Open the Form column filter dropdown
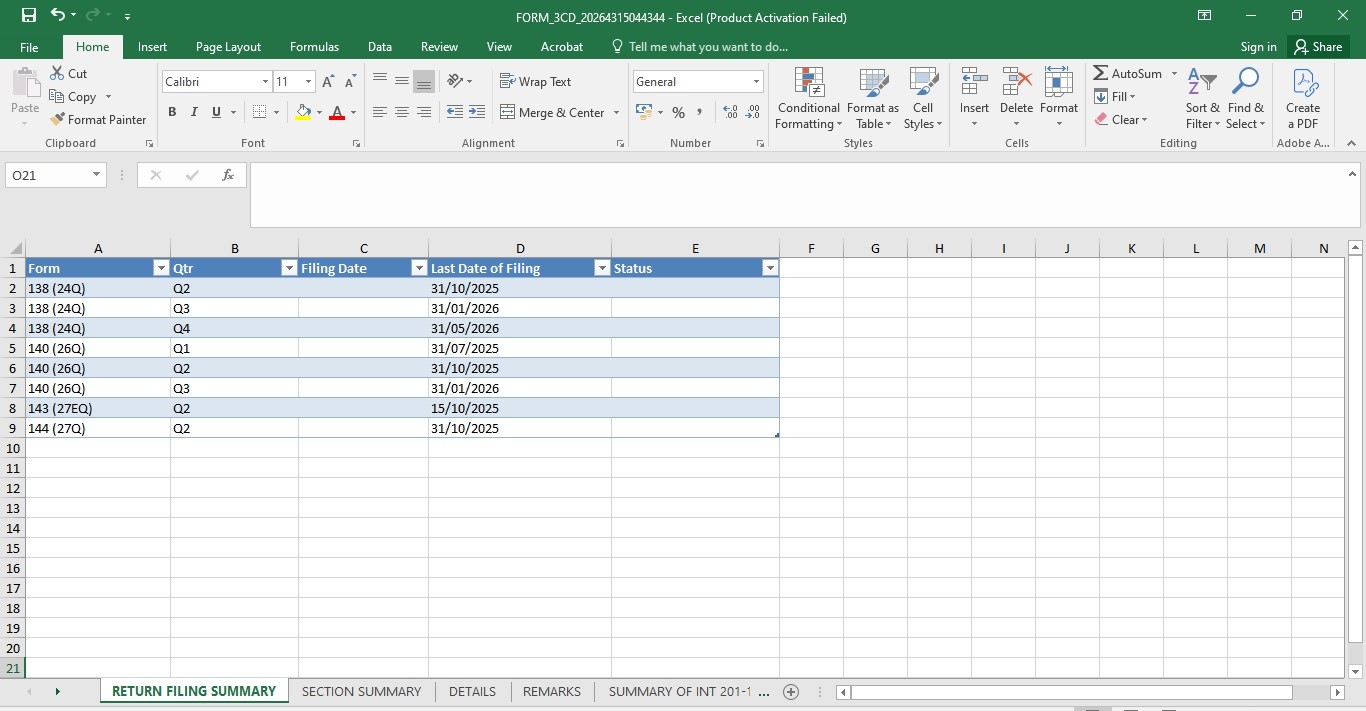The width and height of the screenshot is (1366, 711). tap(160, 268)
